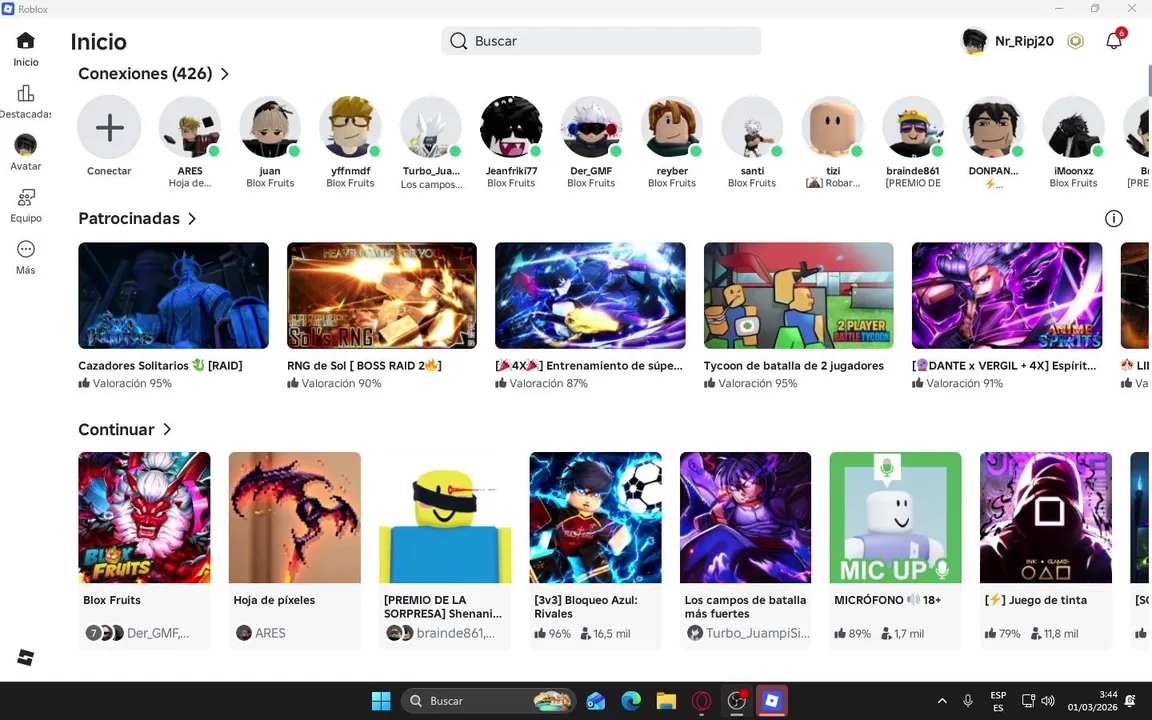1152x720 pixels.
Task: Open friend juan's avatar
Action: 270,127
